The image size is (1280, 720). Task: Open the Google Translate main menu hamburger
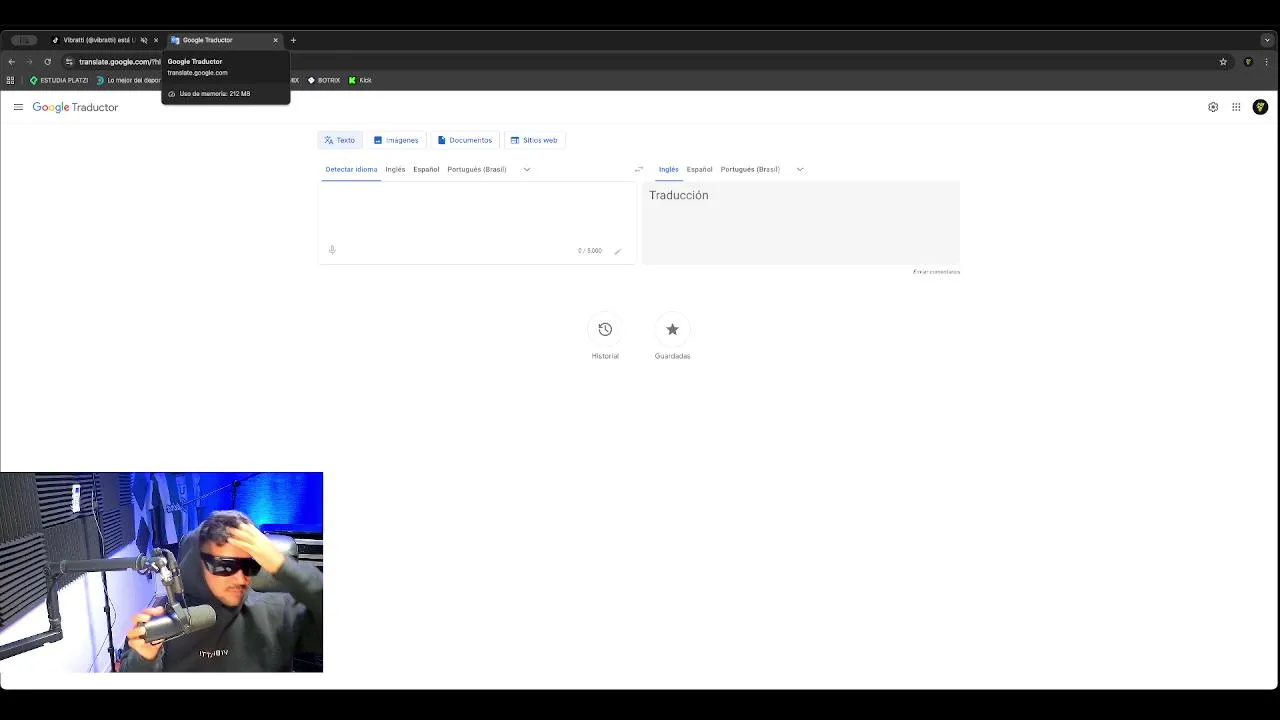[x=18, y=107]
